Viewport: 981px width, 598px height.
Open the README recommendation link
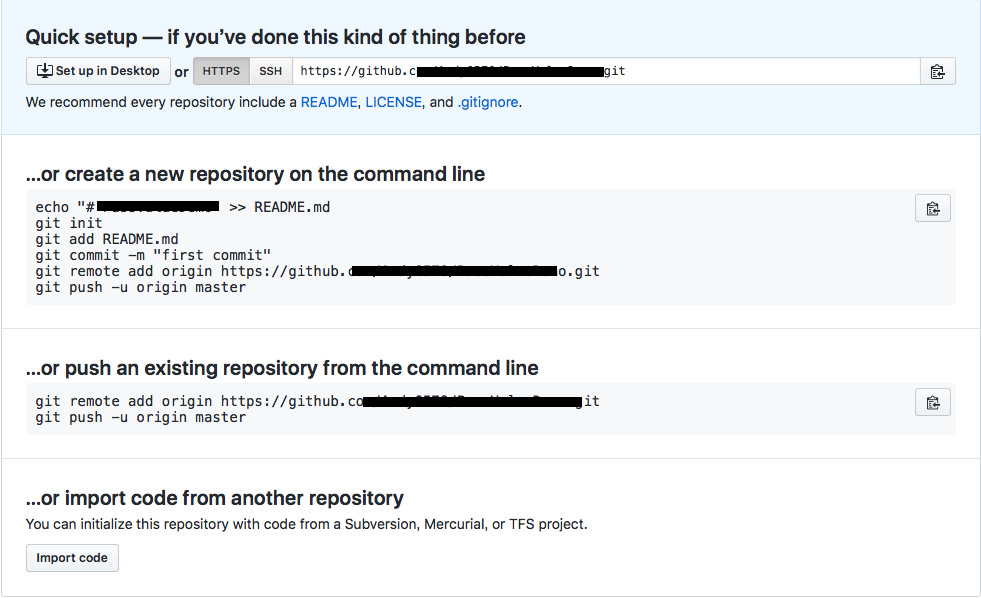point(328,102)
